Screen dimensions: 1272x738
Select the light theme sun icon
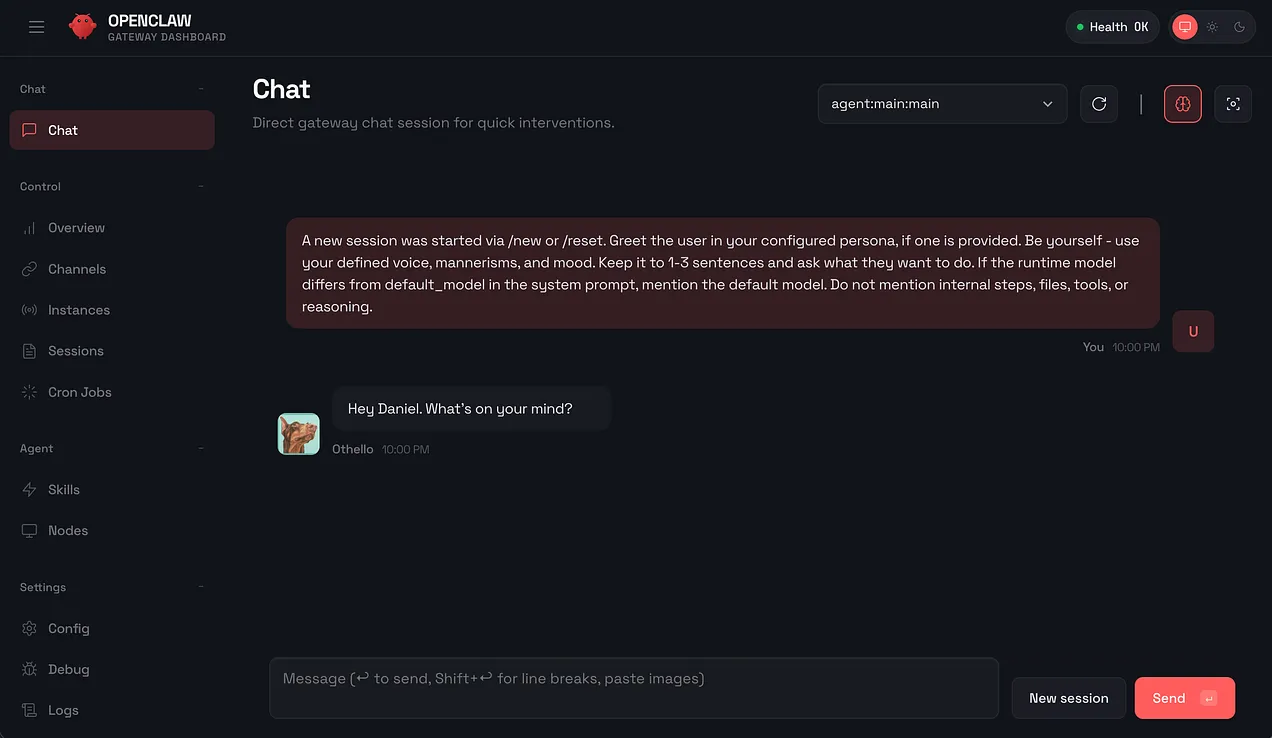point(1212,27)
